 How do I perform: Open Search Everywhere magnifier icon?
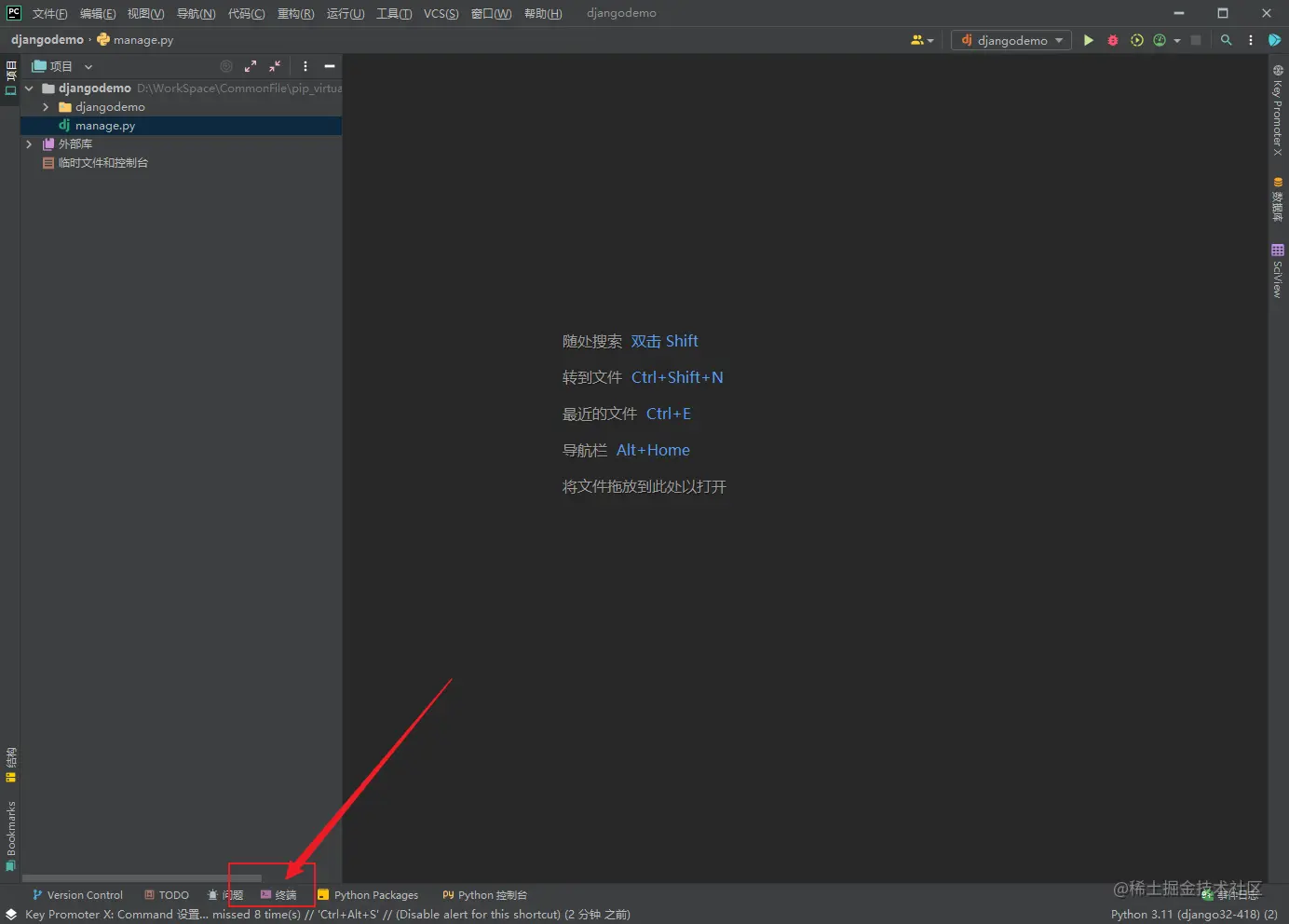[x=1227, y=40]
